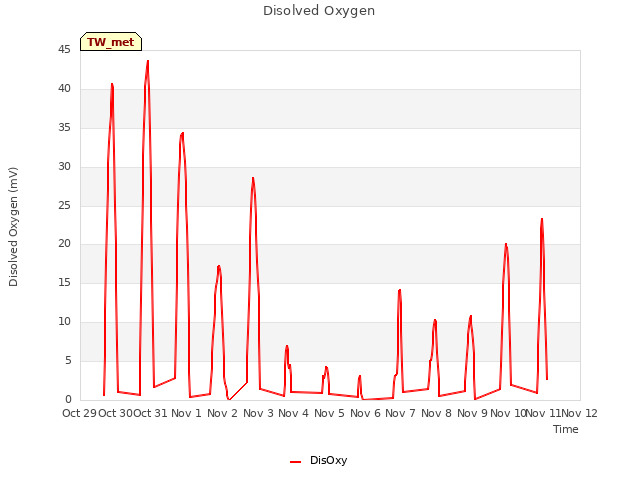Toggle the DisOxy legend entry
This screenshot has height=480, width=640.
(318, 460)
